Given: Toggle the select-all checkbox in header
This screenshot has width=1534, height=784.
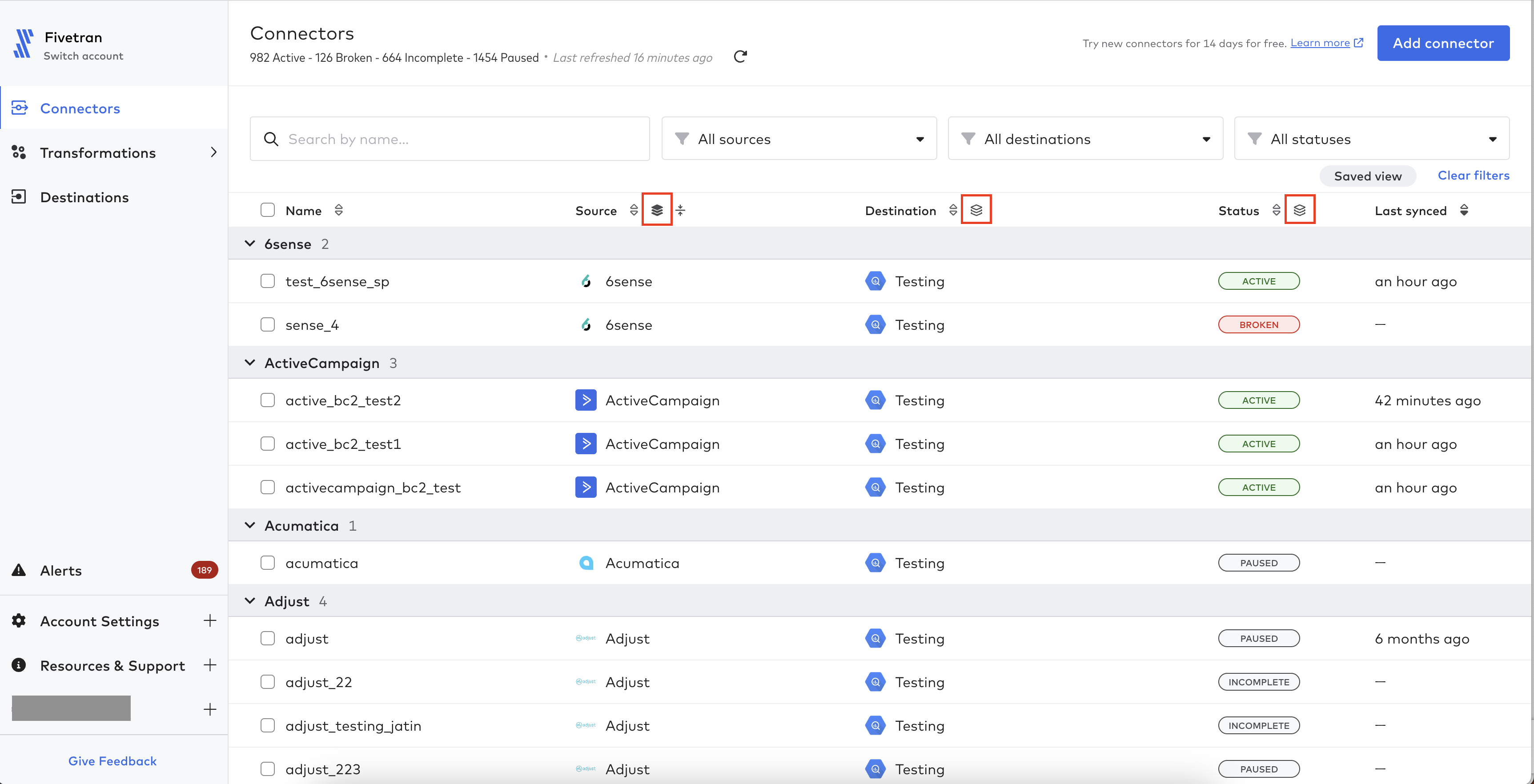Looking at the screenshot, I should point(267,210).
